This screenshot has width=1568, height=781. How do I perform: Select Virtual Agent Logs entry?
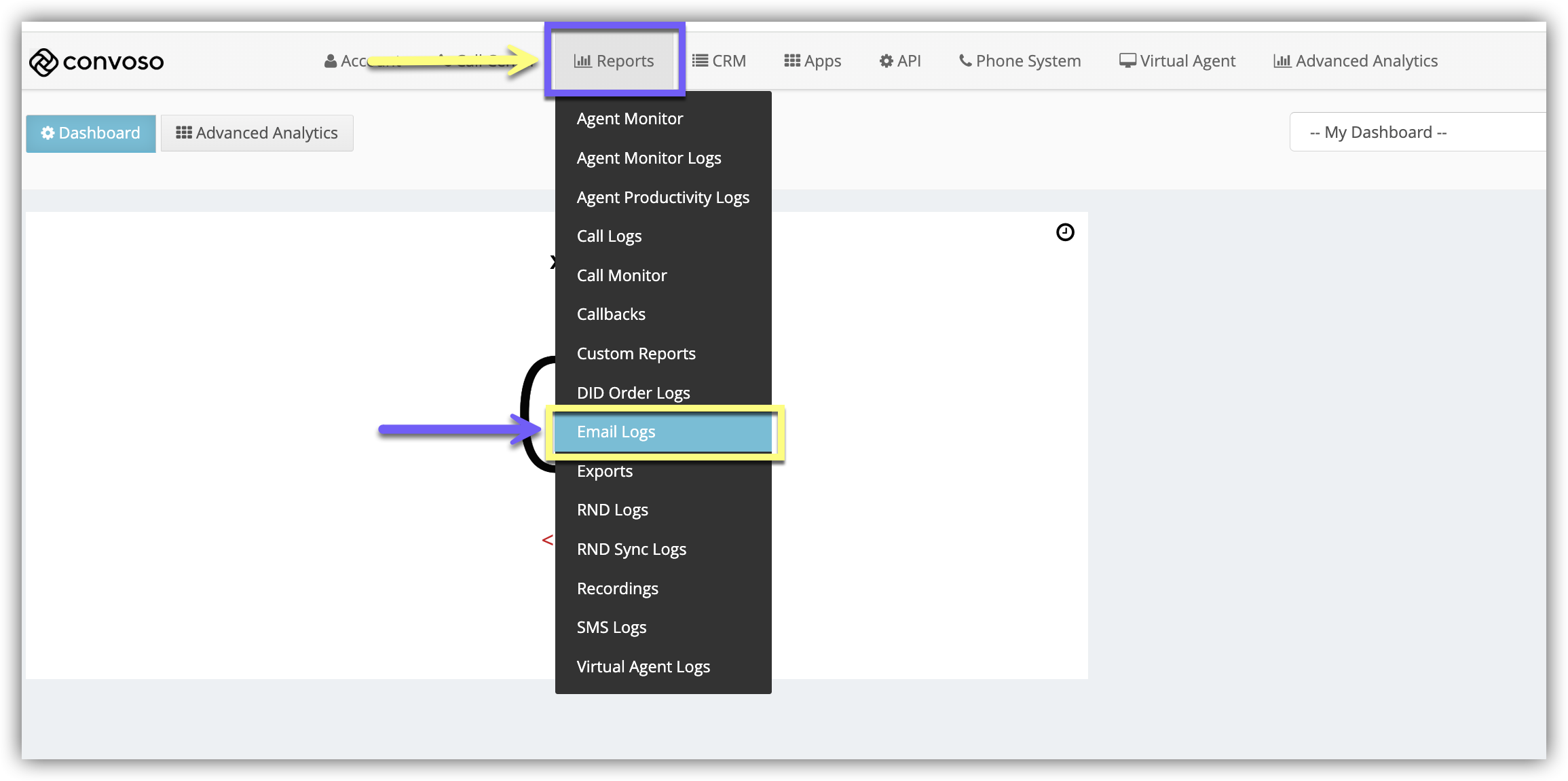pos(643,667)
